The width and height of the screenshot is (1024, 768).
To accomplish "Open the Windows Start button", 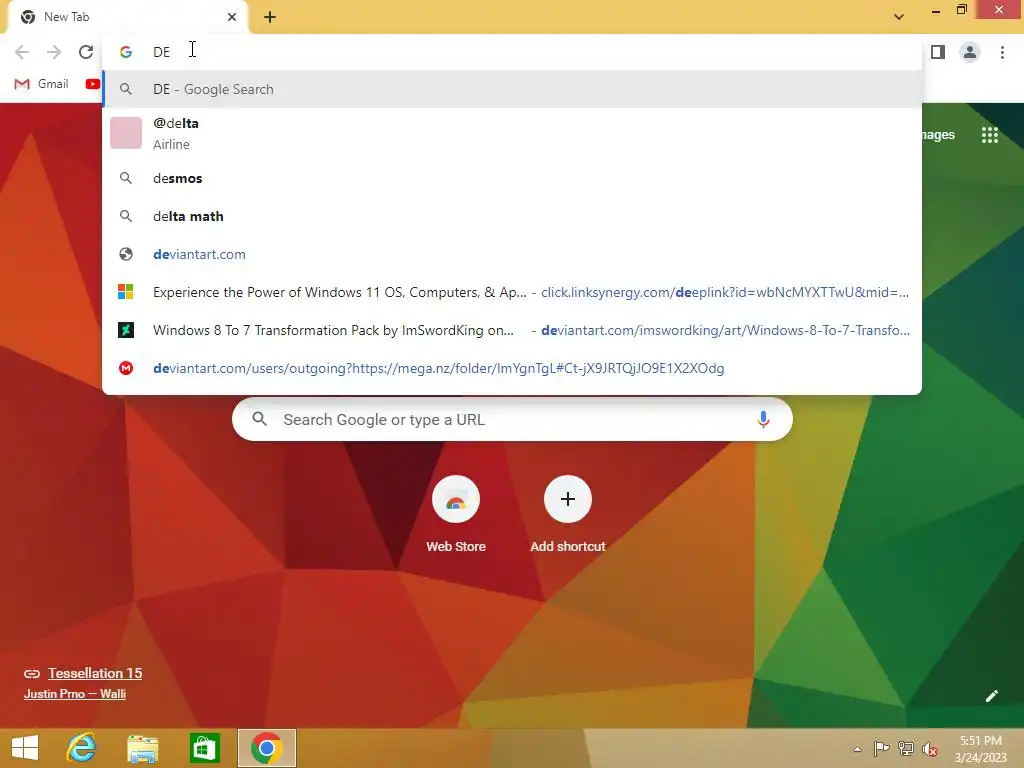I will tap(25, 748).
